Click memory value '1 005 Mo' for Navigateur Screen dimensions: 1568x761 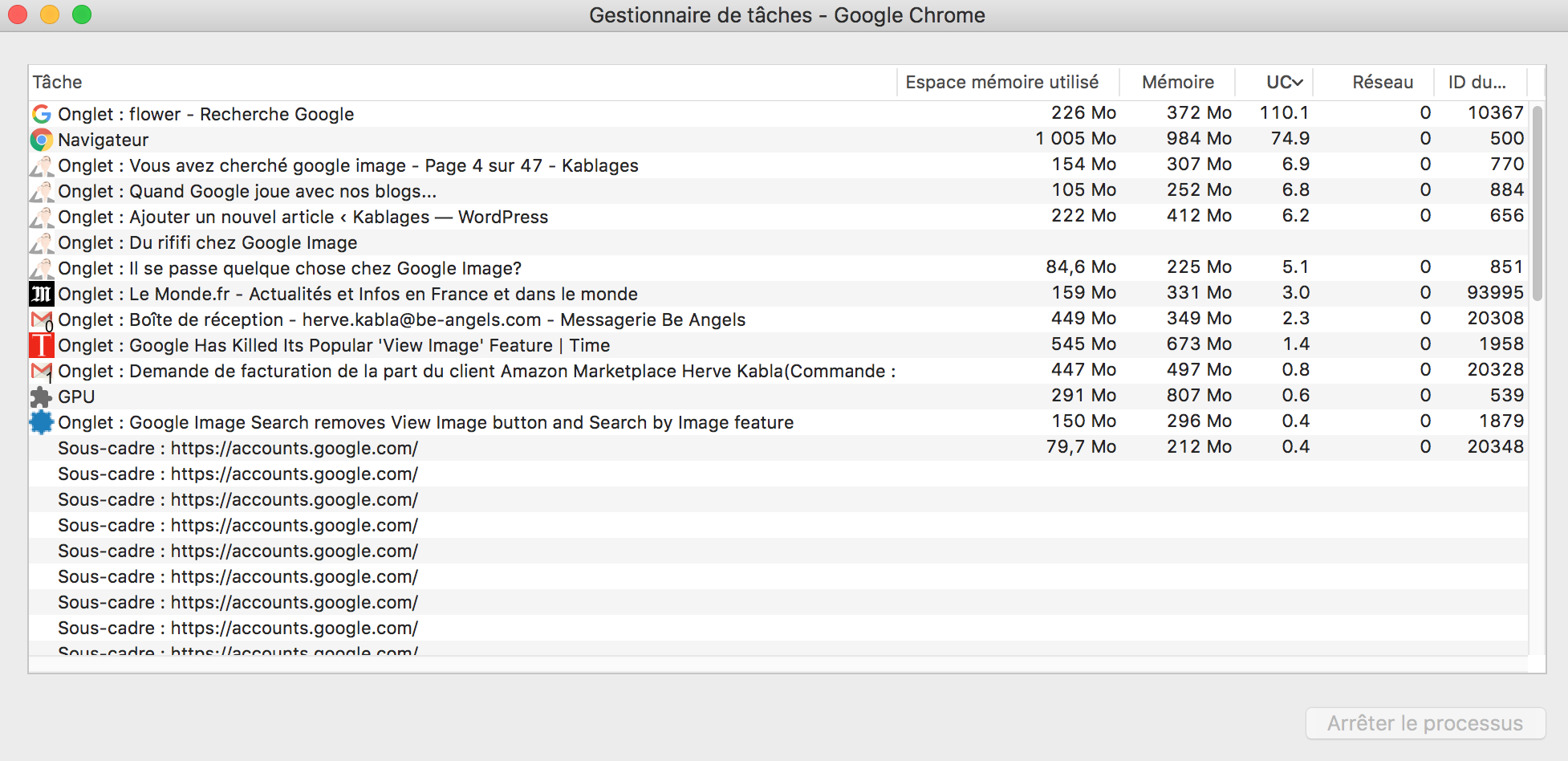(1075, 138)
